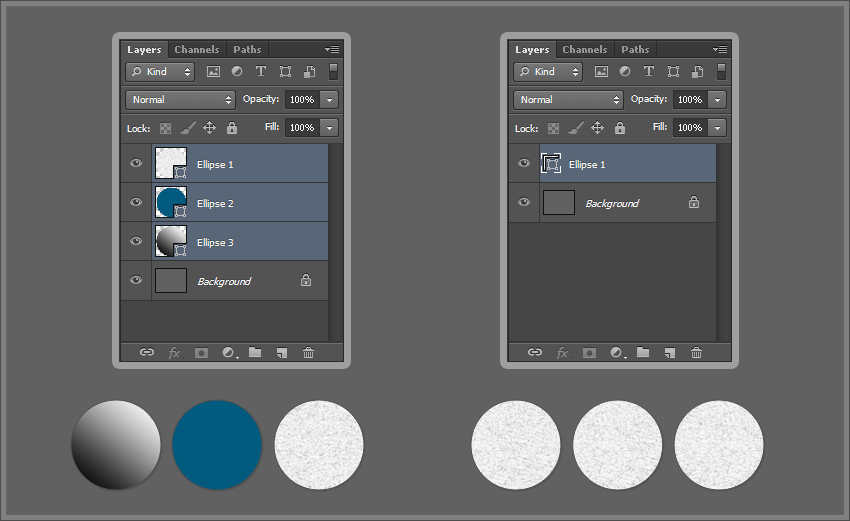This screenshot has height=521, width=850.
Task: Delete layer trash icon in left panel
Action: pyautogui.click(x=308, y=353)
